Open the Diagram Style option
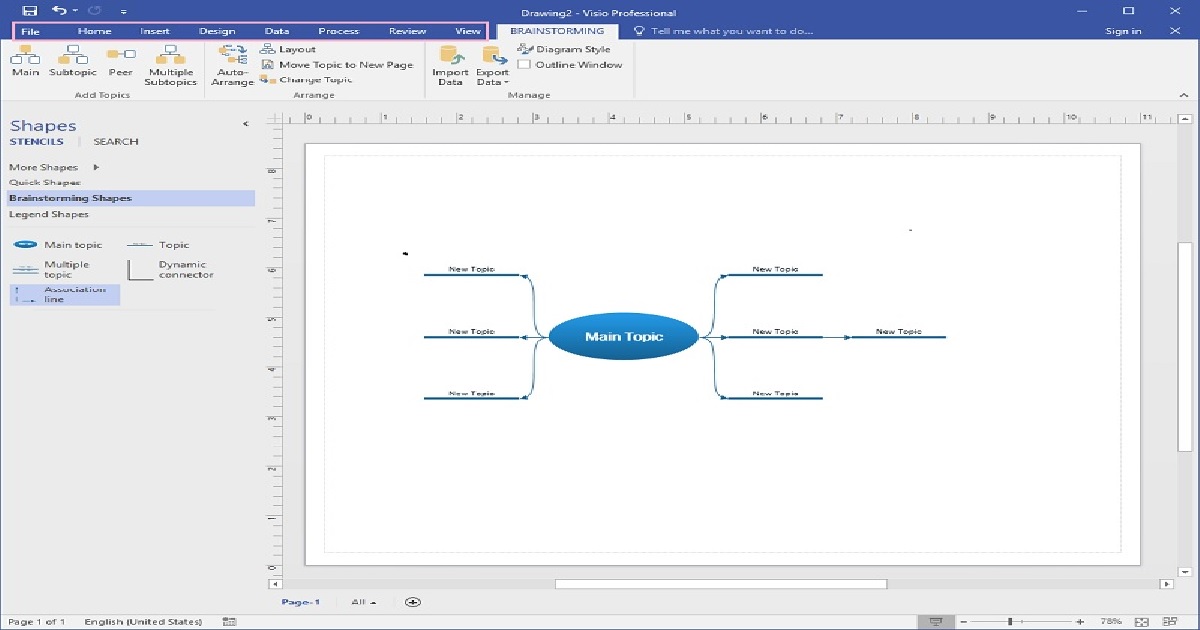 tap(564, 49)
